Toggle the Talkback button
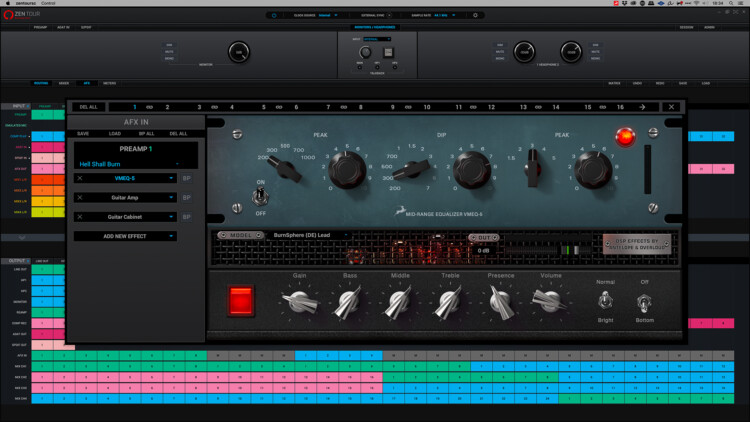The height and width of the screenshot is (422, 750). 388,52
